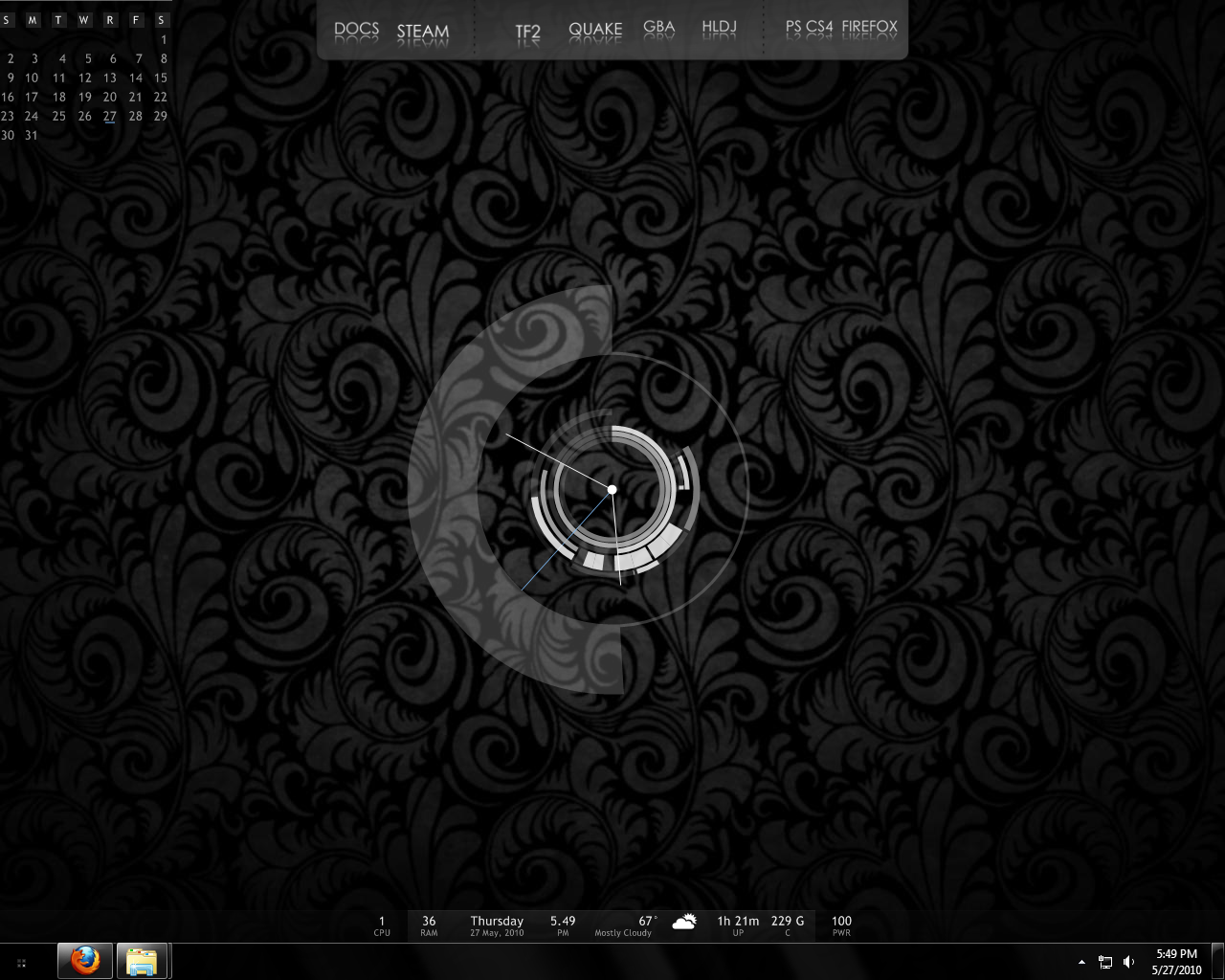Click the cloudy weather icon in status bar
This screenshot has width=1225, height=980.
coord(683,924)
